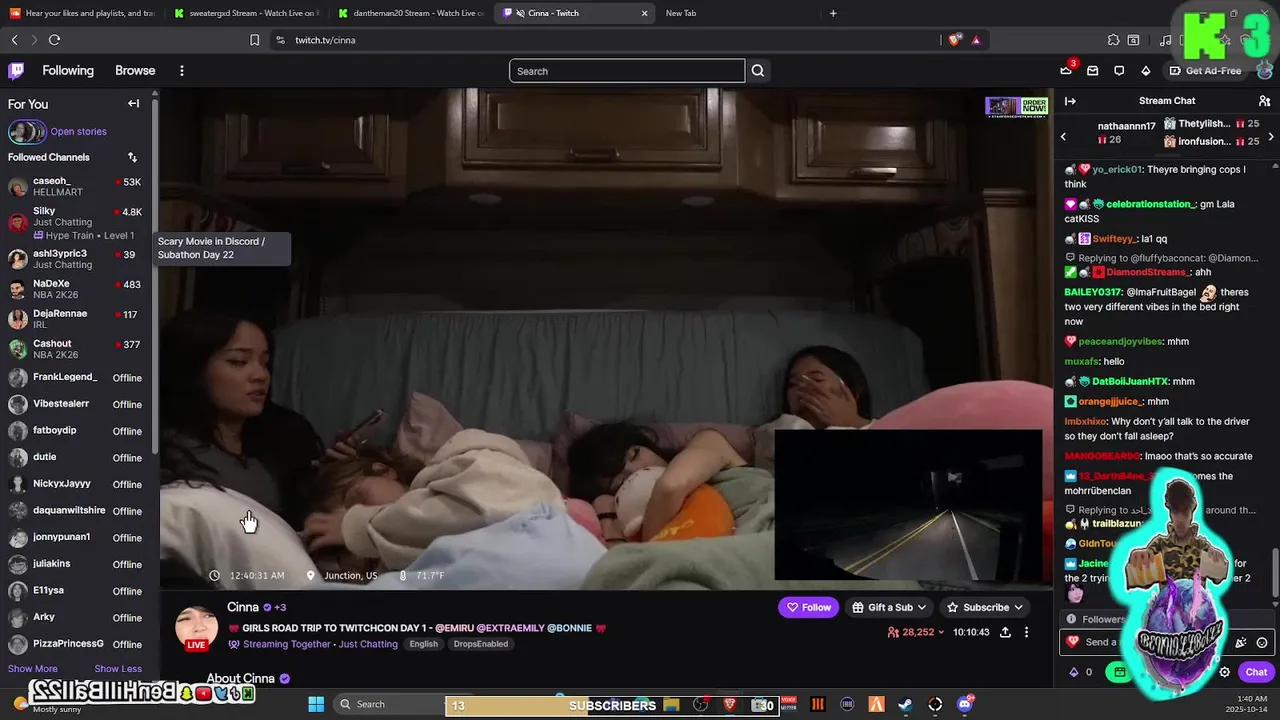This screenshot has height=720, width=1280.
Task: Open the Twitch notifications inbox icon
Action: coord(1092,71)
